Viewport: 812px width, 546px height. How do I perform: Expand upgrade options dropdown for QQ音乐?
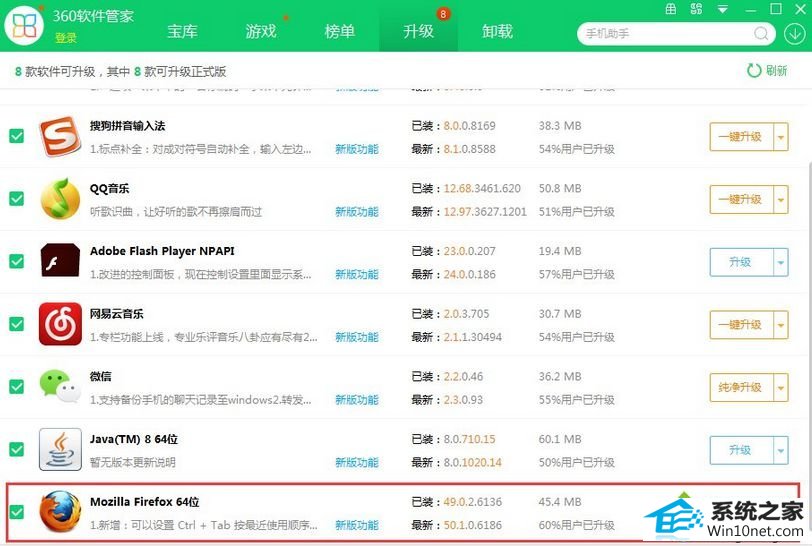(780, 199)
